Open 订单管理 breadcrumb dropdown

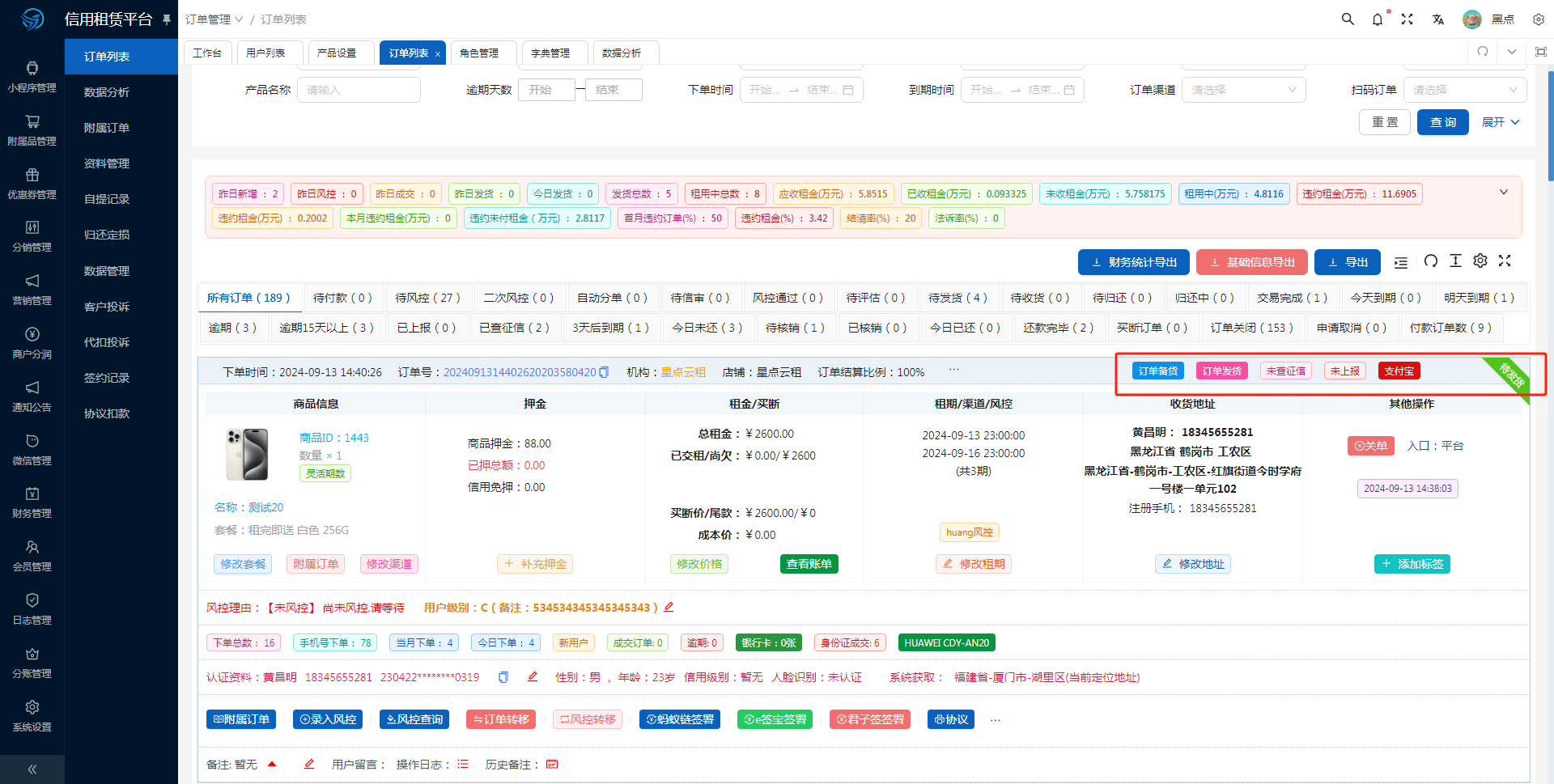[x=214, y=19]
